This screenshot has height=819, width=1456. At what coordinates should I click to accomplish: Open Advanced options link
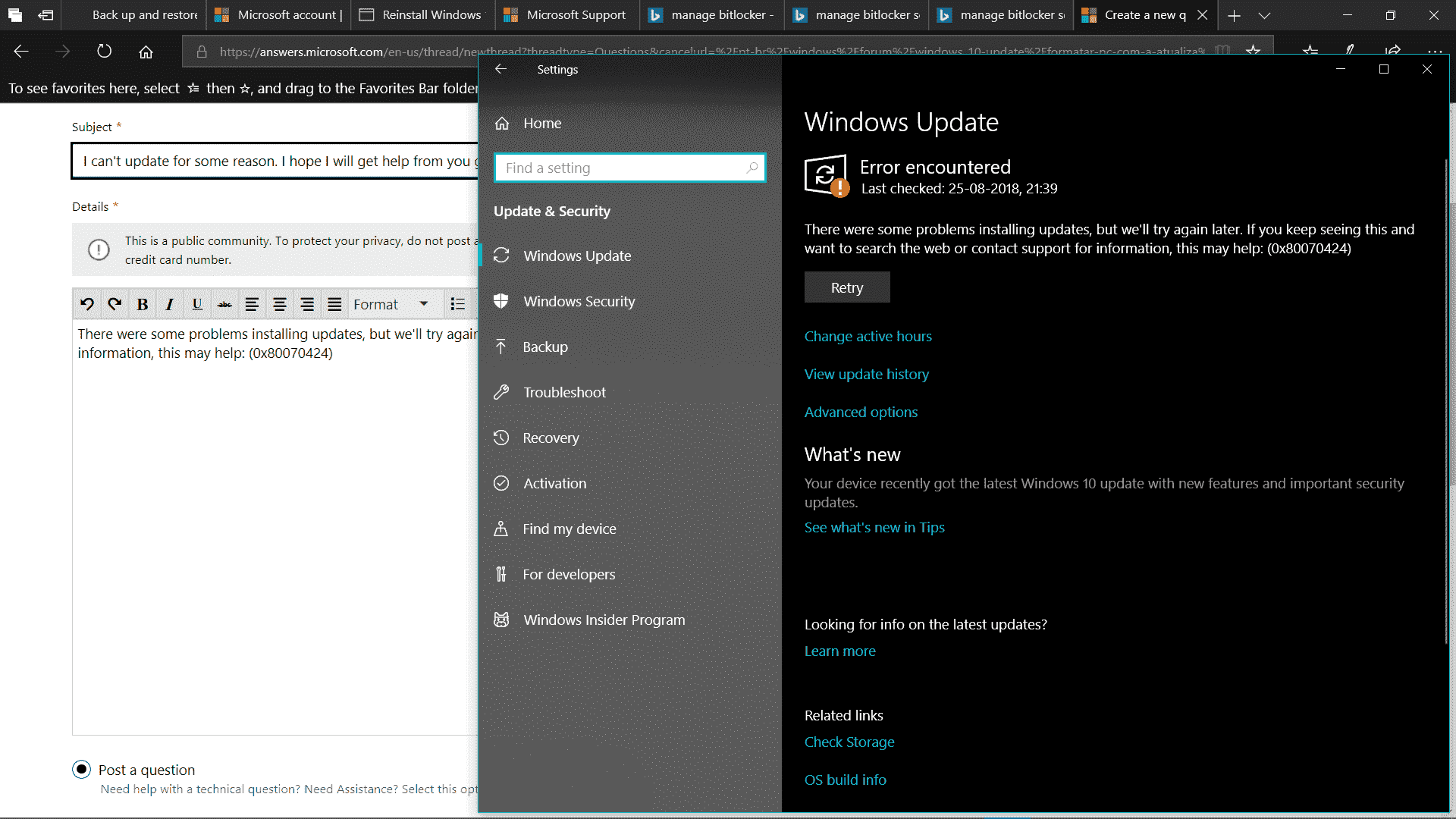(861, 412)
